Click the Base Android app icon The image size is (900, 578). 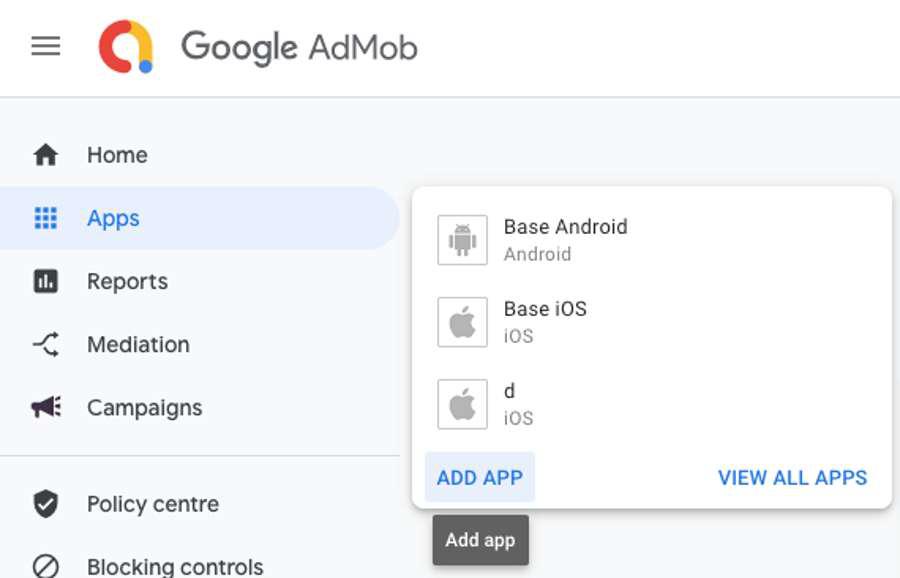click(462, 240)
